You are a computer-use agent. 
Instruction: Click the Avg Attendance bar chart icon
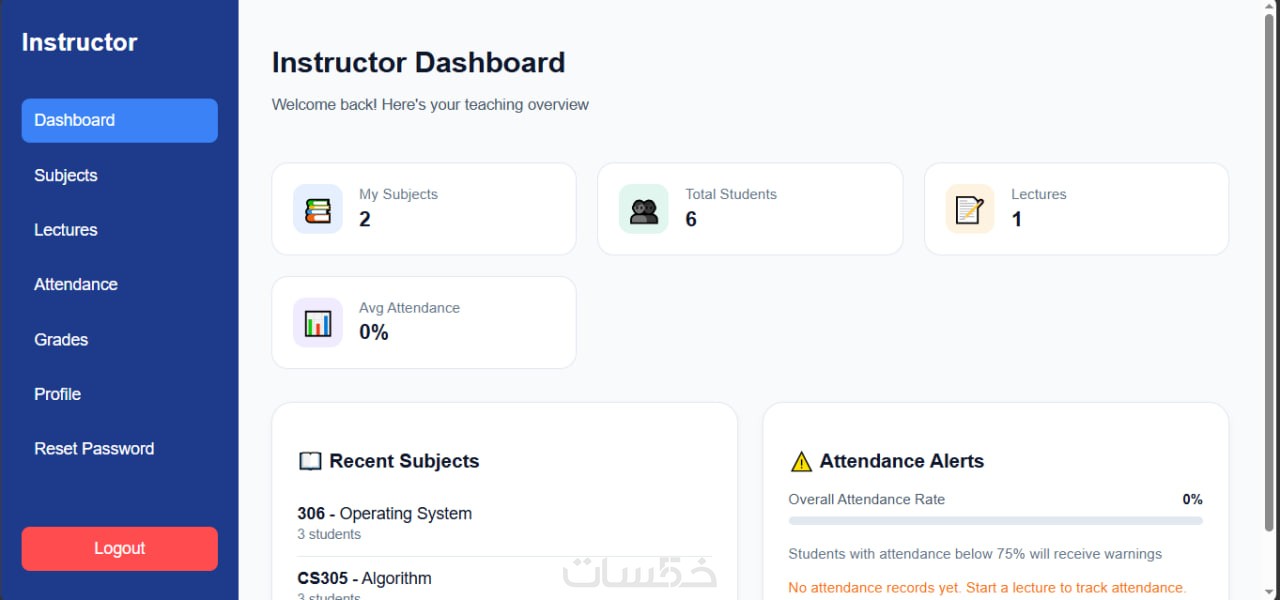pyautogui.click(x=318, y=323)
